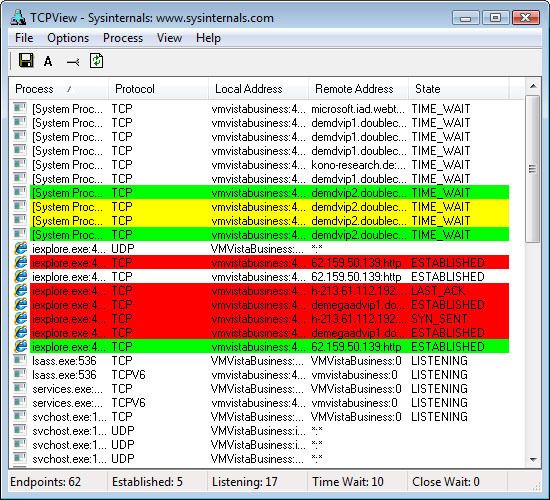The image size is (550, 500).
Task: Sort by the Process column header
Action: [x=59, y=89]
